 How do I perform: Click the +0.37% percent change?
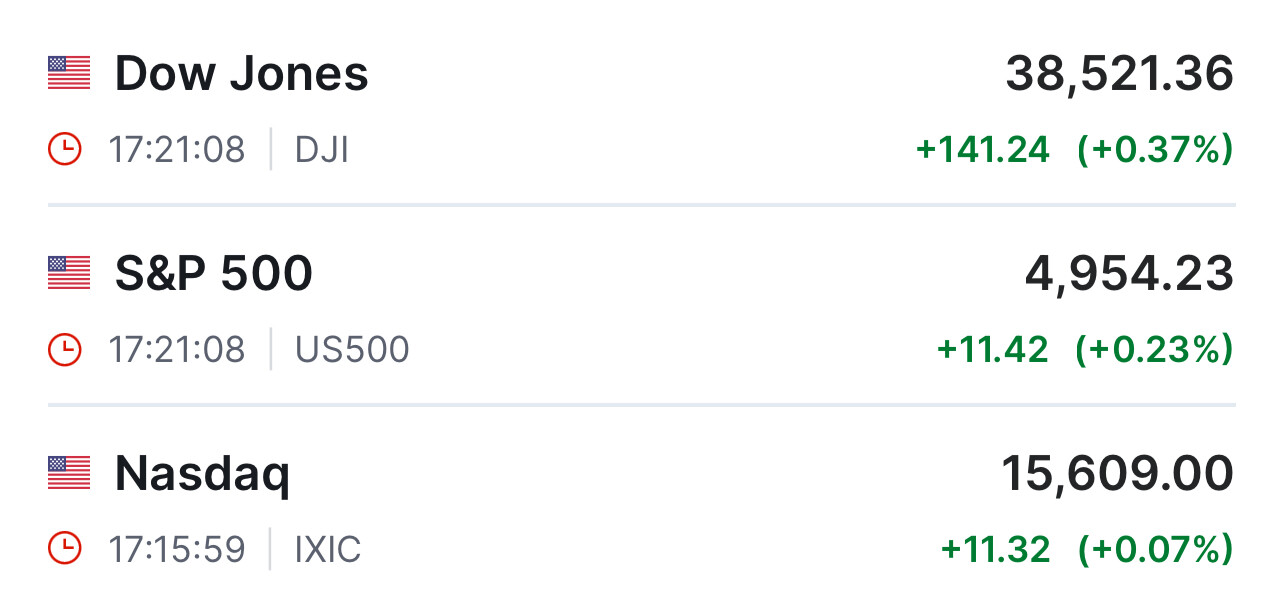pos(1154,150)
